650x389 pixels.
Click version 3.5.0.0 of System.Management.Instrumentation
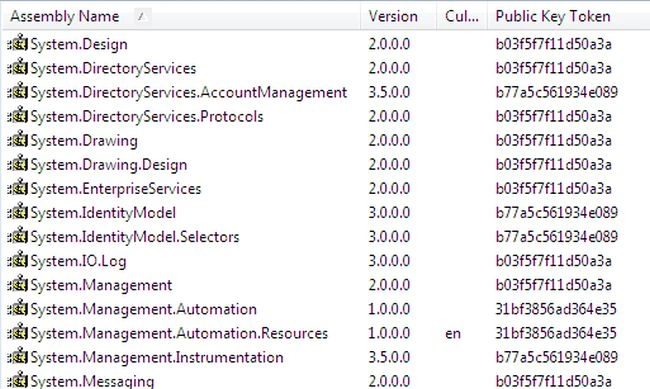pos(389,357)
